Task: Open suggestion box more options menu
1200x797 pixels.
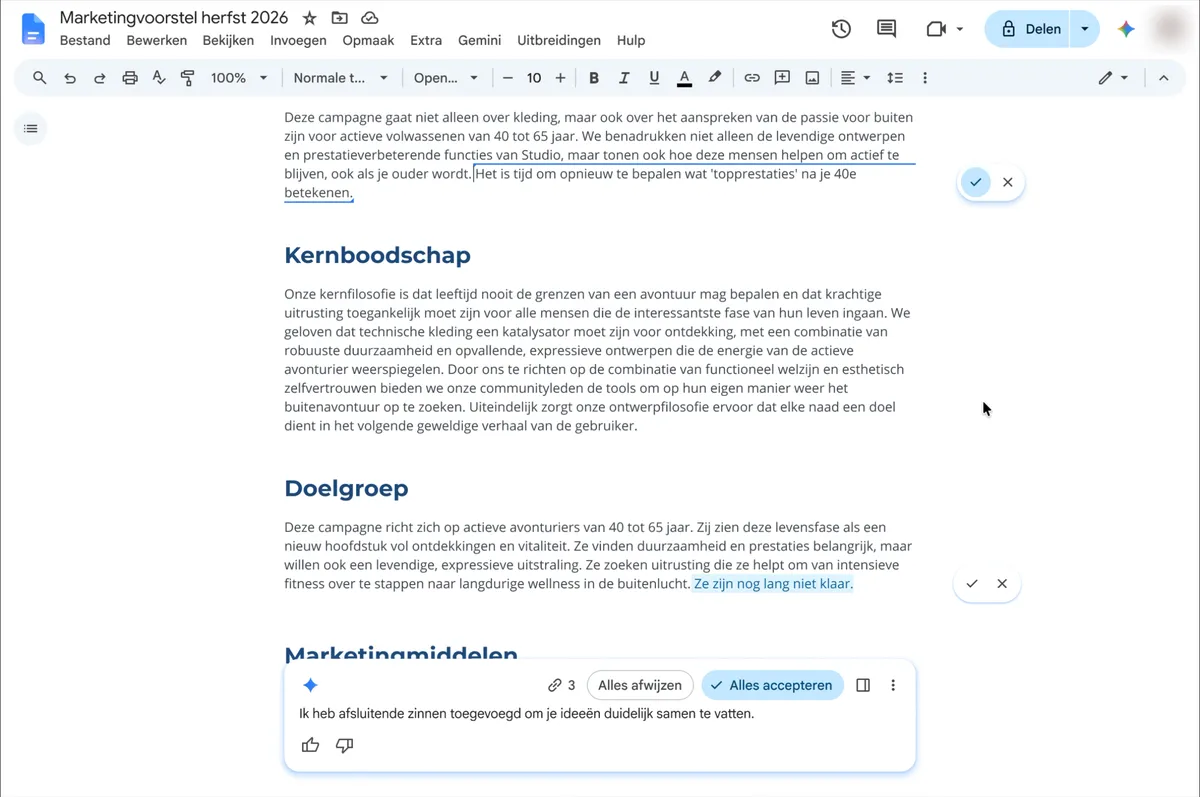Action: 893,685
